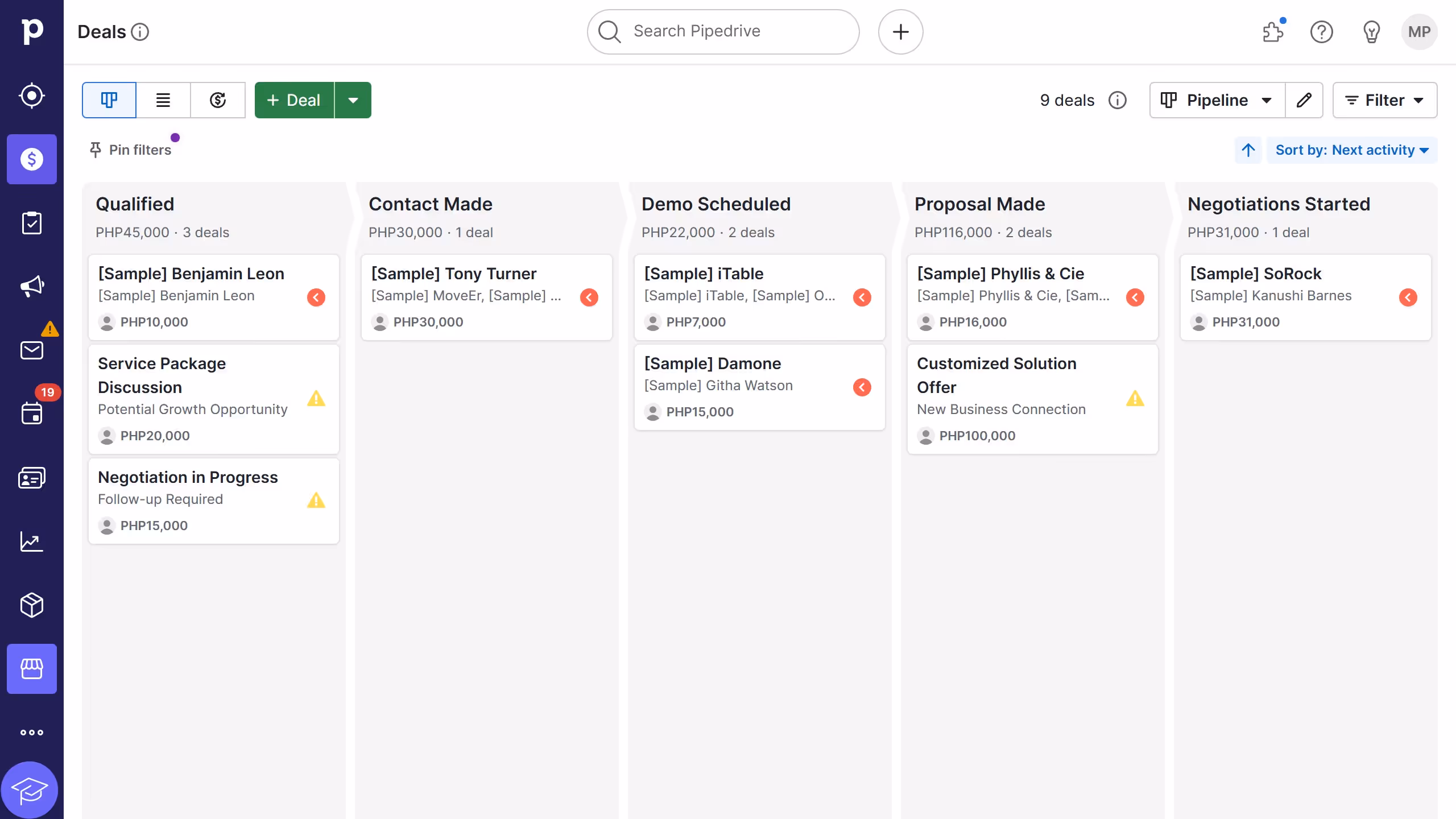The width and height of the screenshot is (1456, 819).
Task: Open the Marketplace store icon in sidebar
Action: pos(31,669)
